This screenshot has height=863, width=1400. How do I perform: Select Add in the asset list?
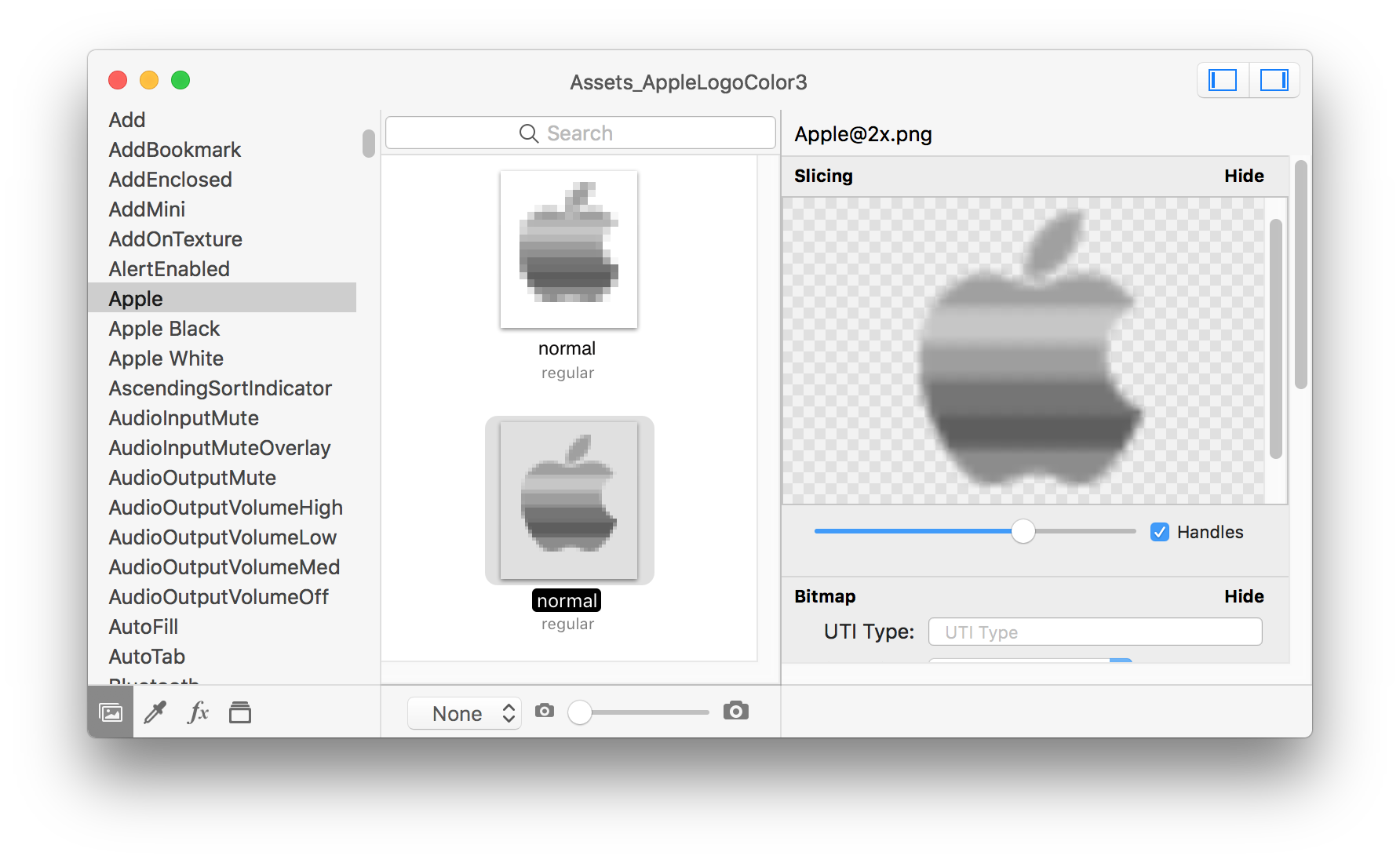tap(222, 120)
